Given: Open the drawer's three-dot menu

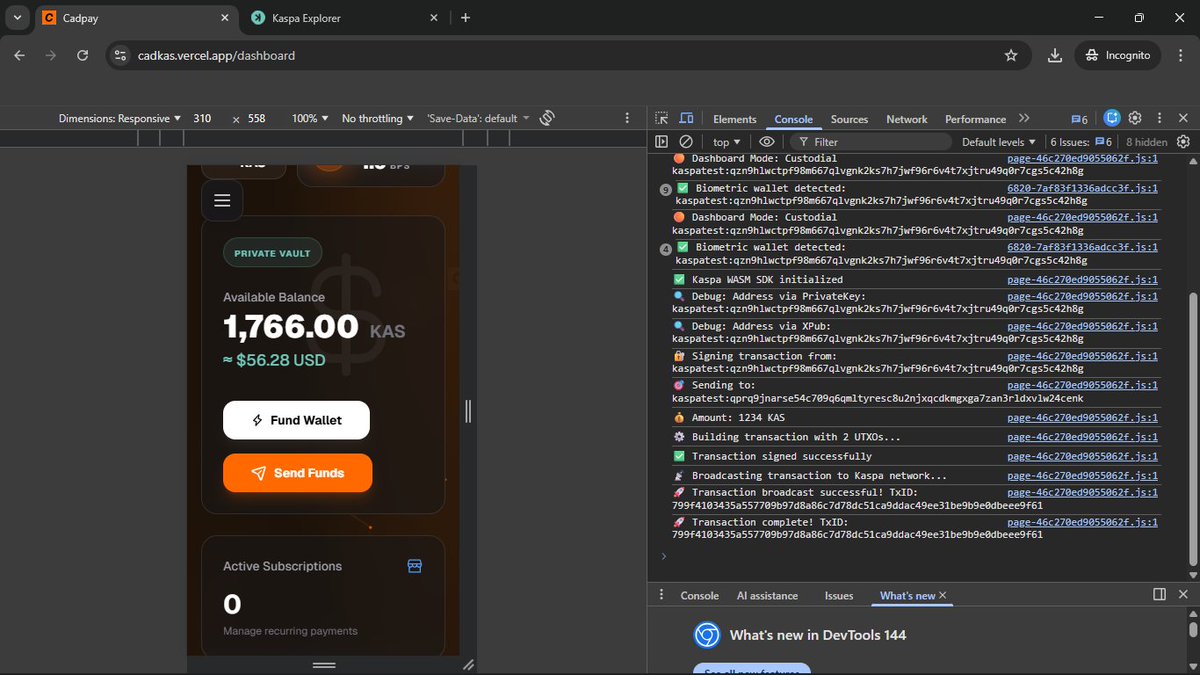Looking at the screenshot, I should [661, 595].
